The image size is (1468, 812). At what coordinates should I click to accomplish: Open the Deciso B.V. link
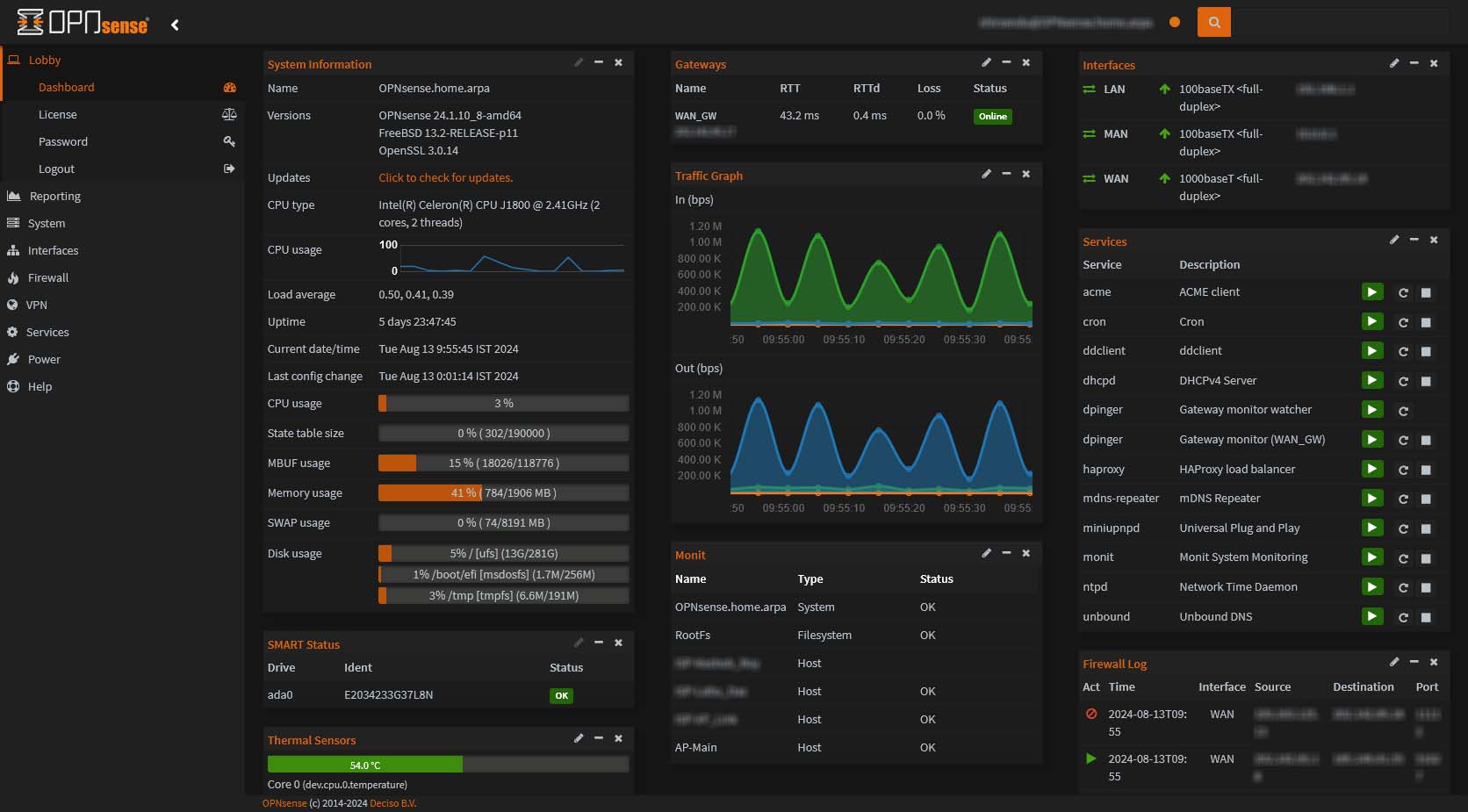(x=392, y=802)
